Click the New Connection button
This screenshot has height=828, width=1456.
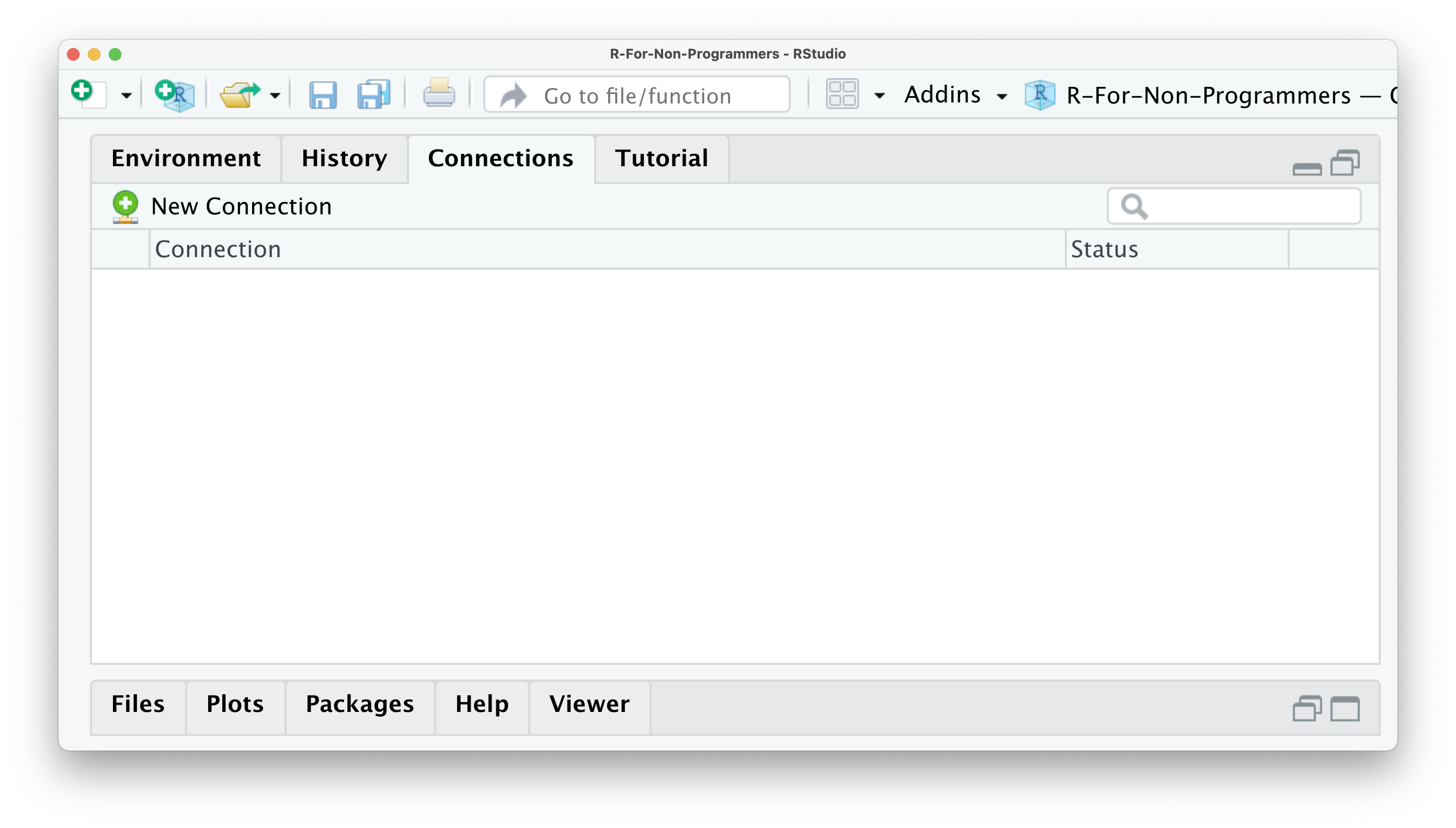click(x=222, y=206)
